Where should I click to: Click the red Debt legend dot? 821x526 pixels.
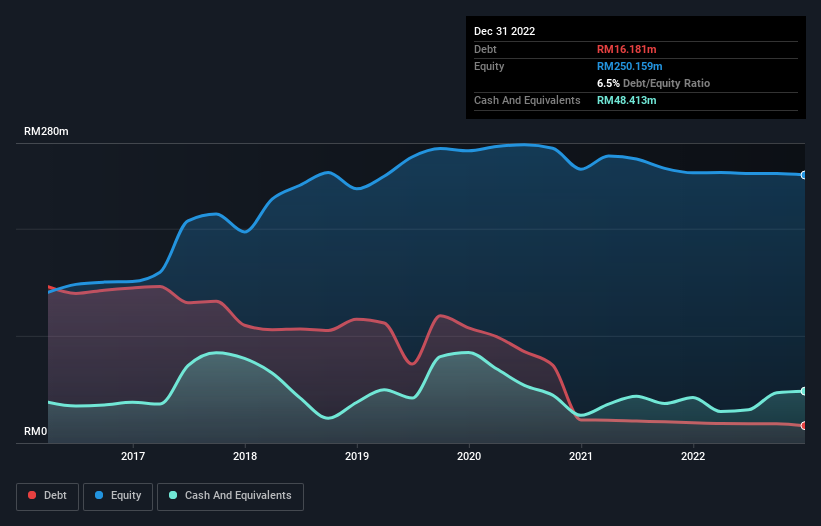coord(32,495)
